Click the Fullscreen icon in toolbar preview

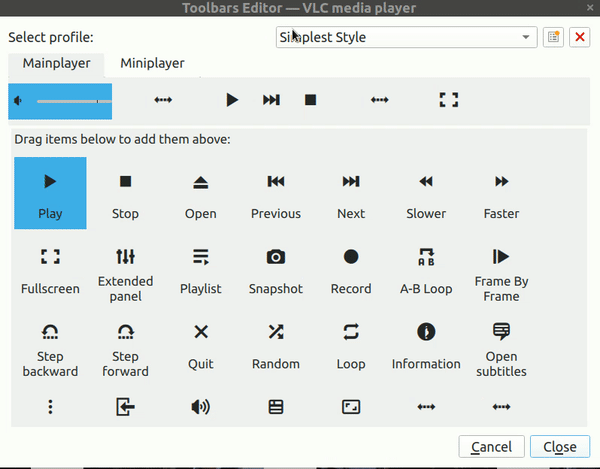click(x=448, y=100)
